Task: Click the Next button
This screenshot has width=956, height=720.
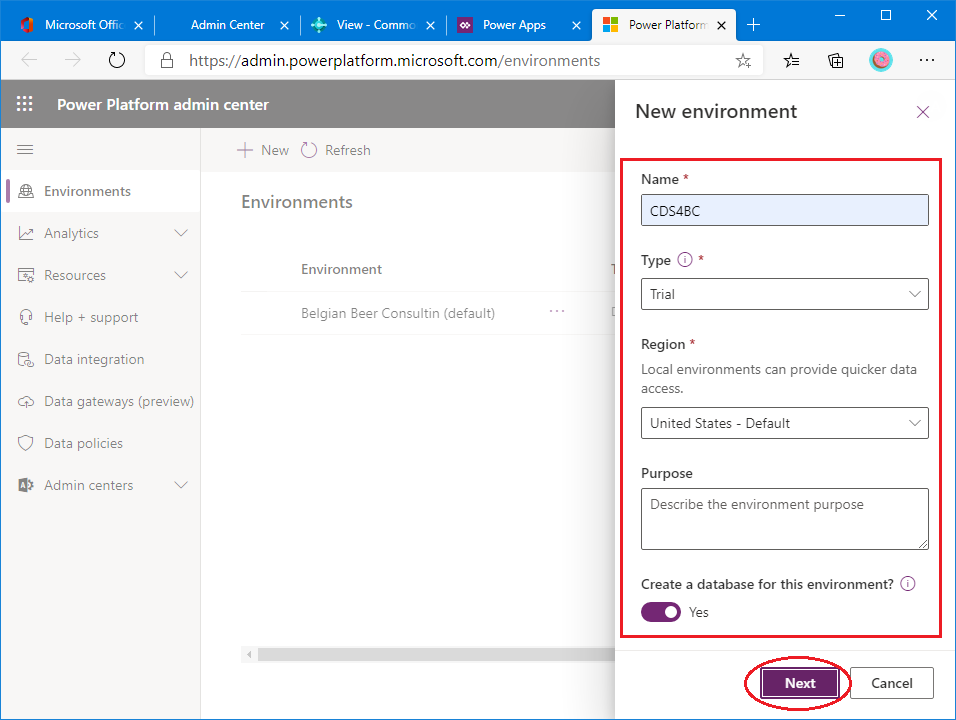Action: pos(799,683)
